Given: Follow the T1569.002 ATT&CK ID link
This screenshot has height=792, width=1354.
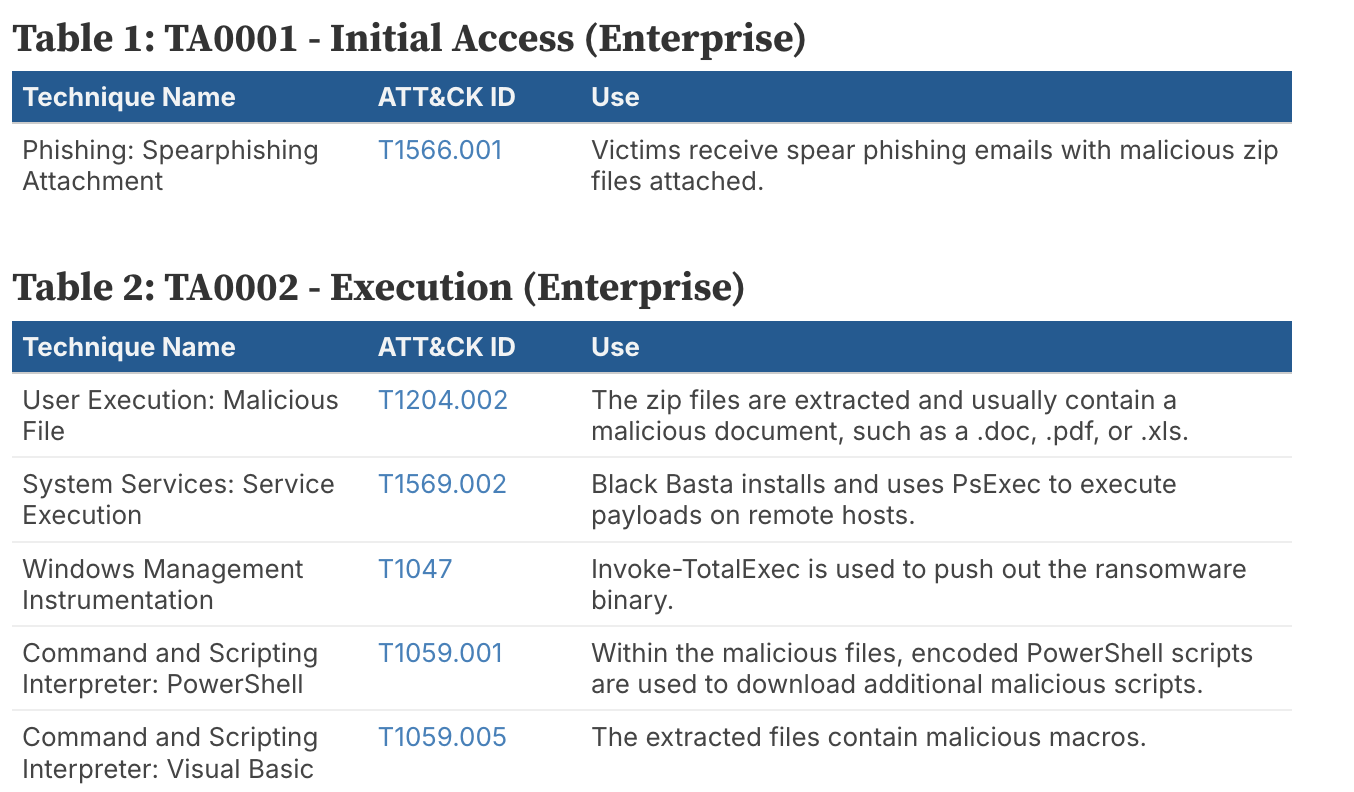Looking at the screenshot, I should [x=442, y=484].
